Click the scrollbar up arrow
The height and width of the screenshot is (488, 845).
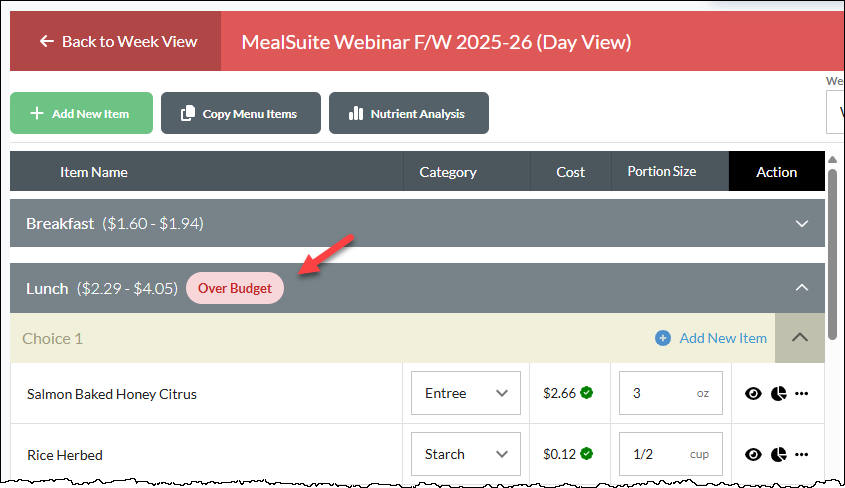[x=832, y=159]
